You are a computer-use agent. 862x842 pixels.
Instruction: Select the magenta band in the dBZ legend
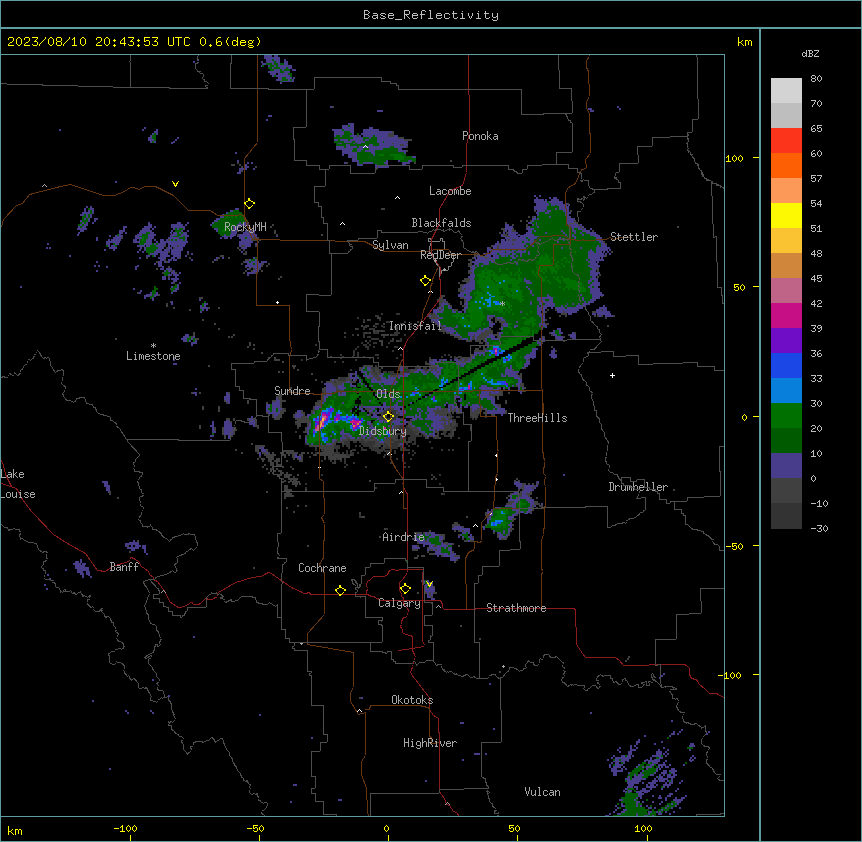[x=786, y=315]
